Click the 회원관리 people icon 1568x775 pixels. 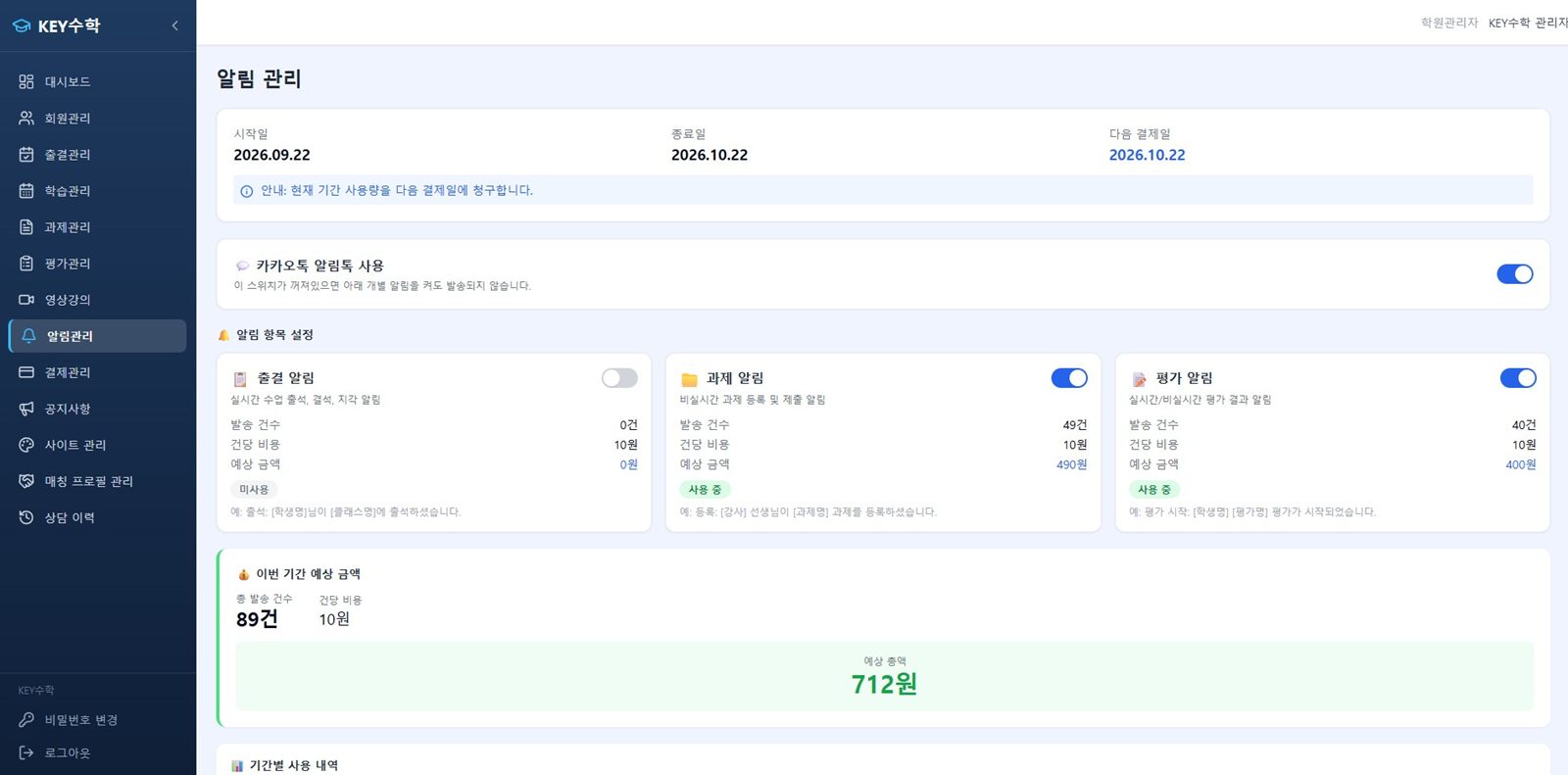(x=26, y=118)
